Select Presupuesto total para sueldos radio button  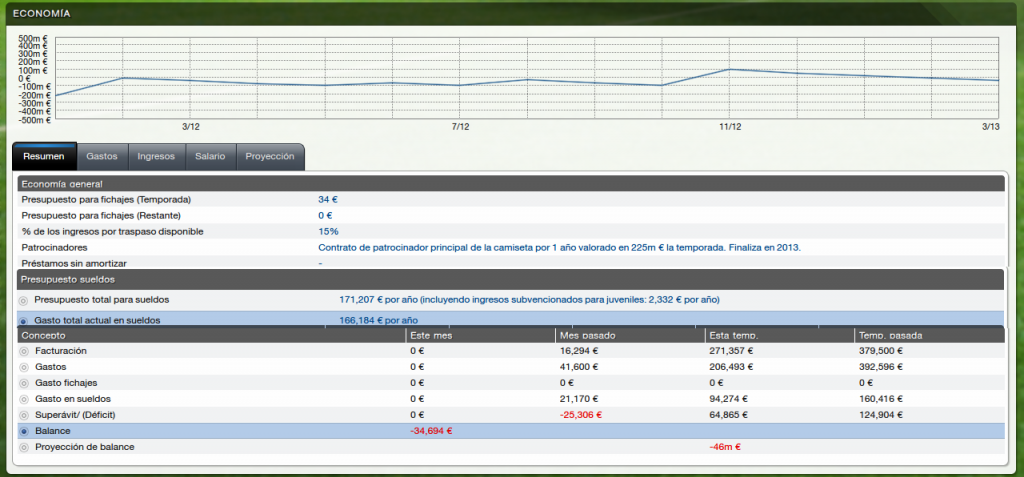pos(24,301)
